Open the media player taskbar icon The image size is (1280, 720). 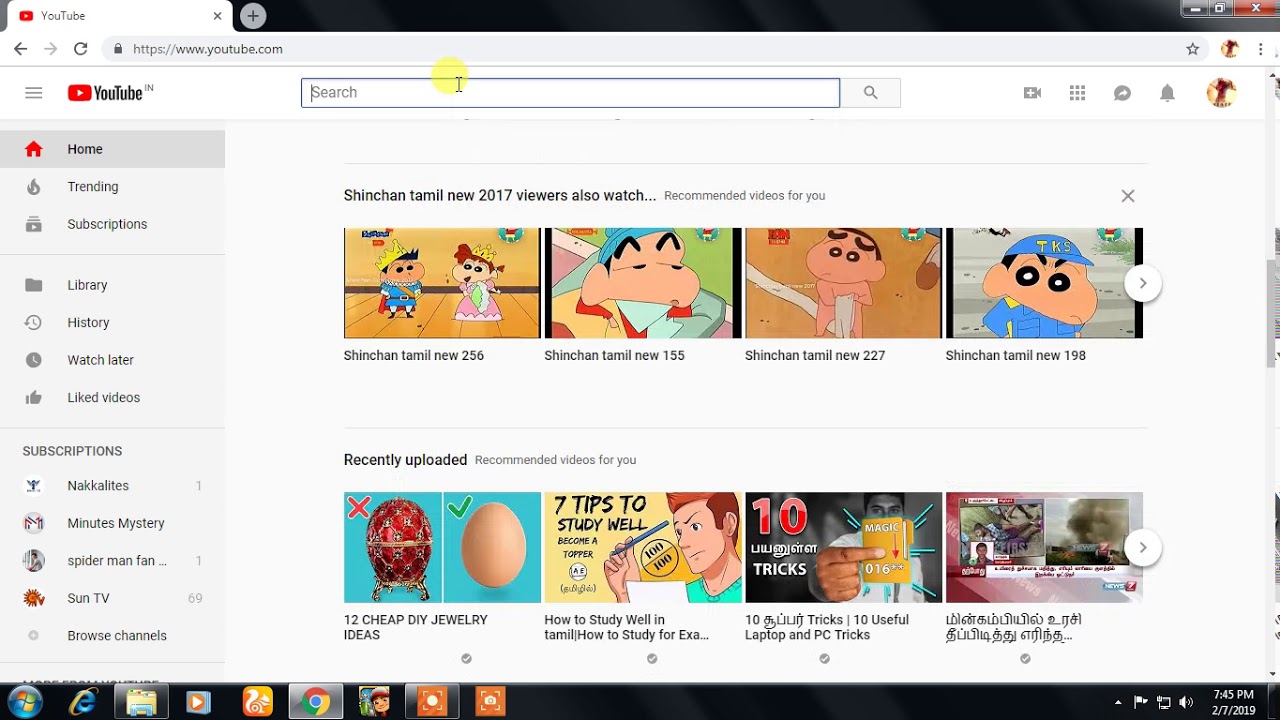coord(198,702)
